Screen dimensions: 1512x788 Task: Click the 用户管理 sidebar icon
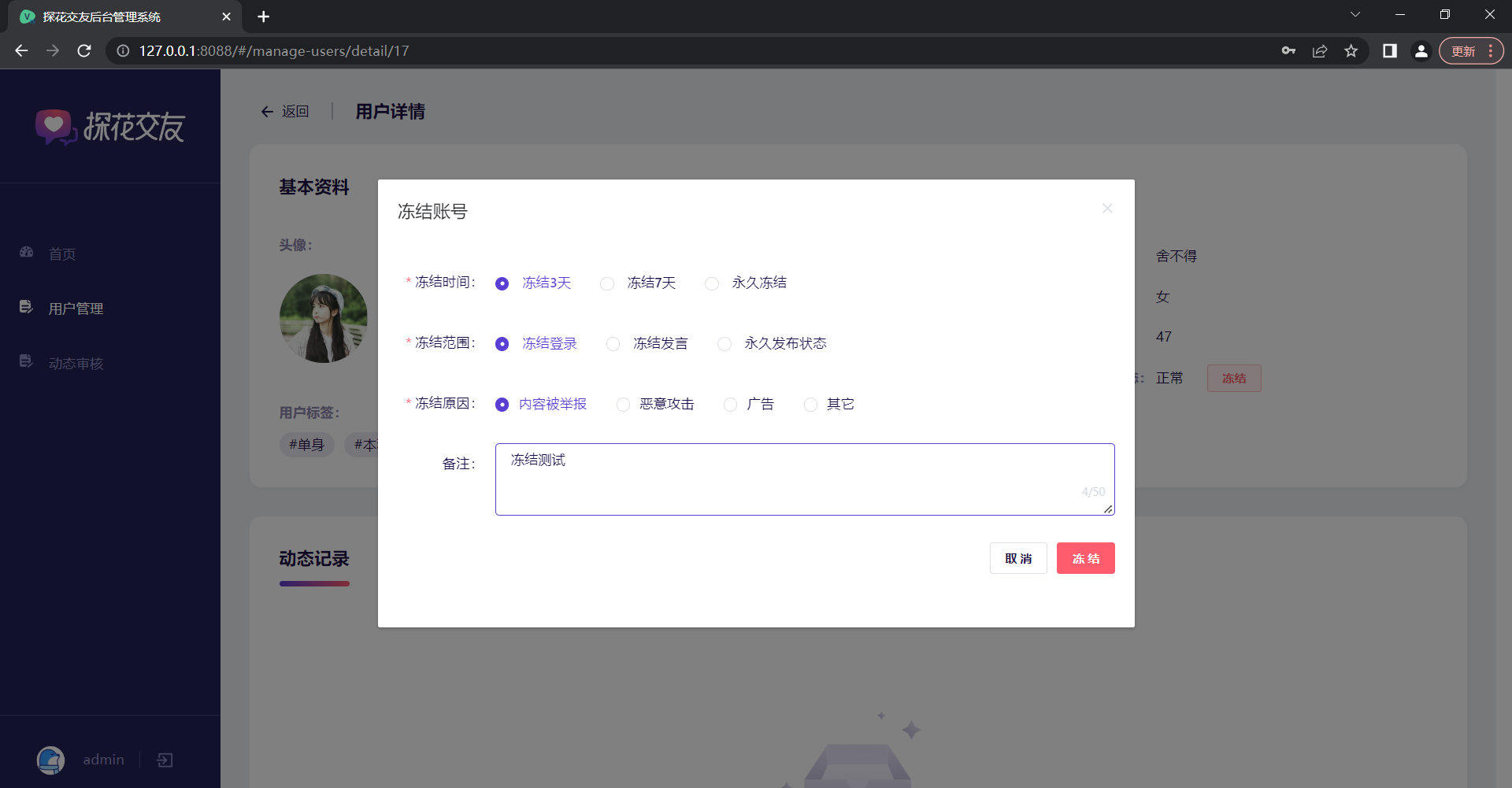tap(27, 307)
